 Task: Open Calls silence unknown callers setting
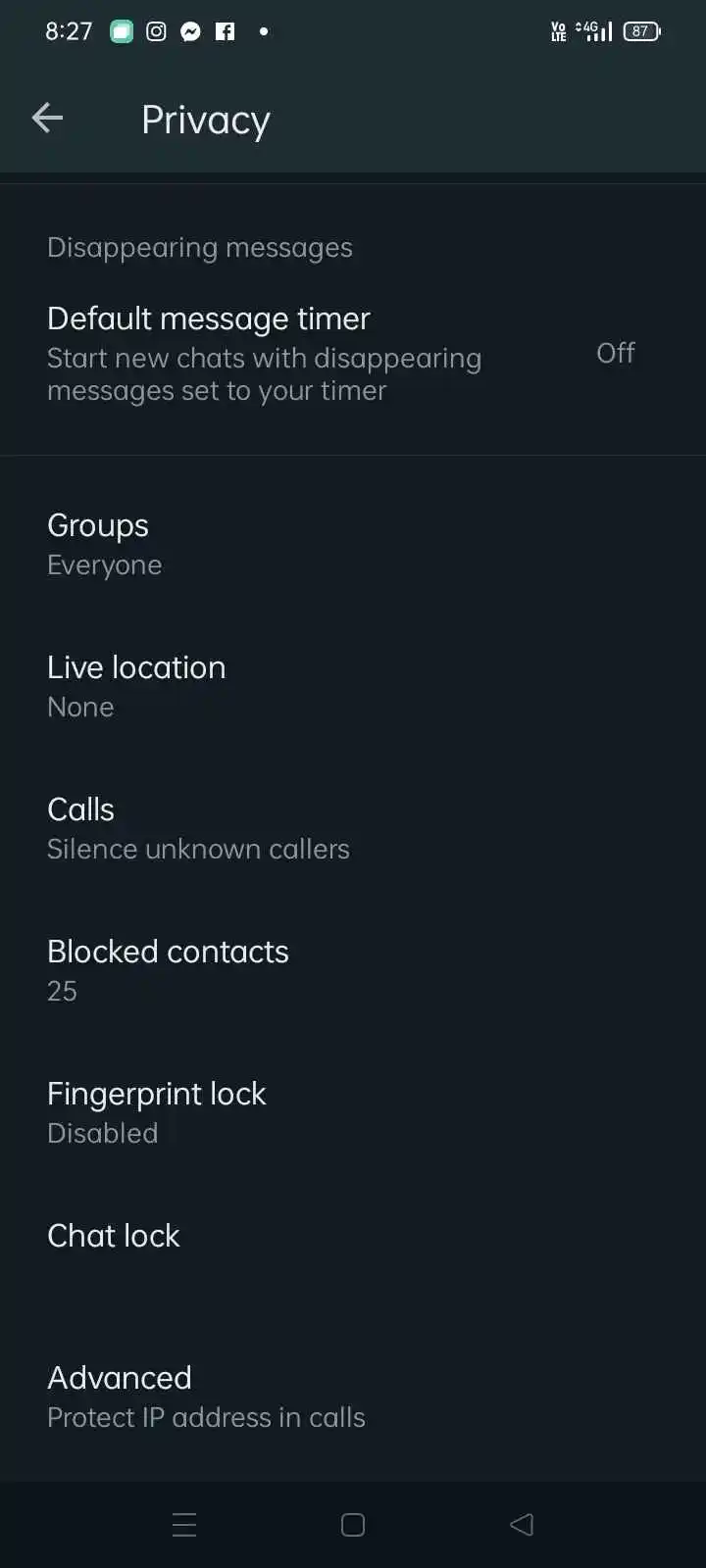[198, 828]
